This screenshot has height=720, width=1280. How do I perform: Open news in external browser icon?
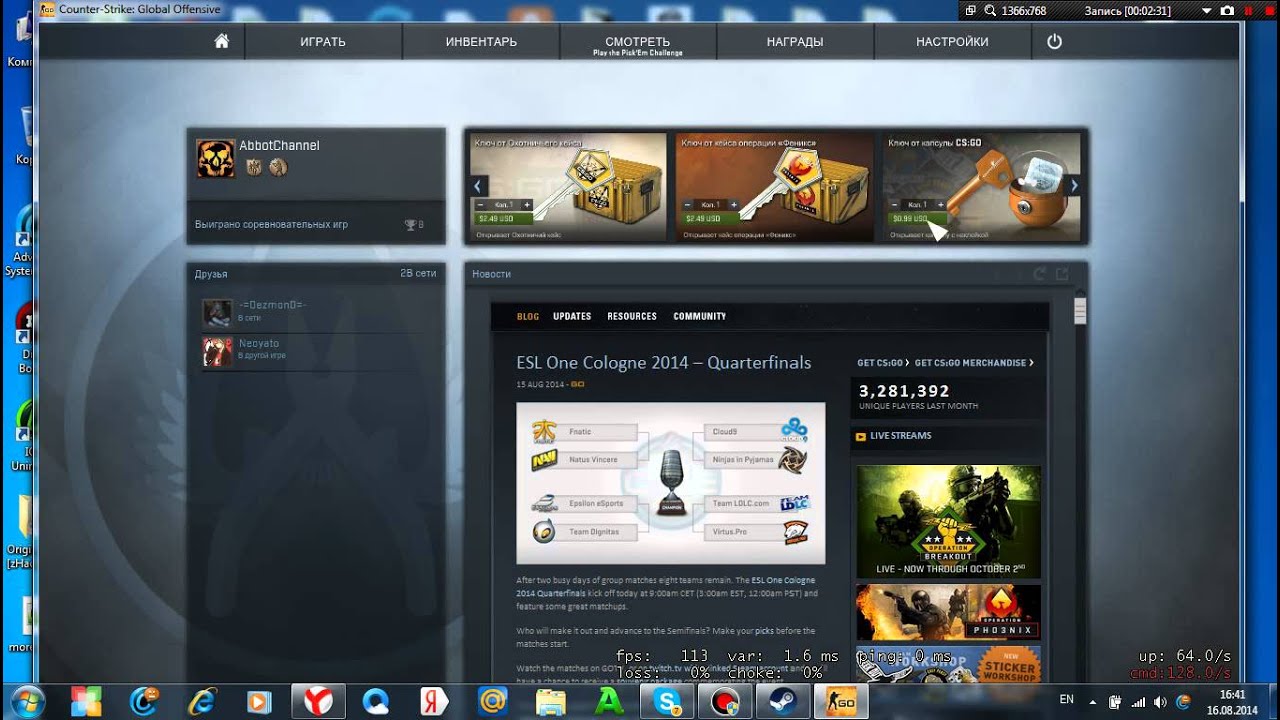point(1062,274)
